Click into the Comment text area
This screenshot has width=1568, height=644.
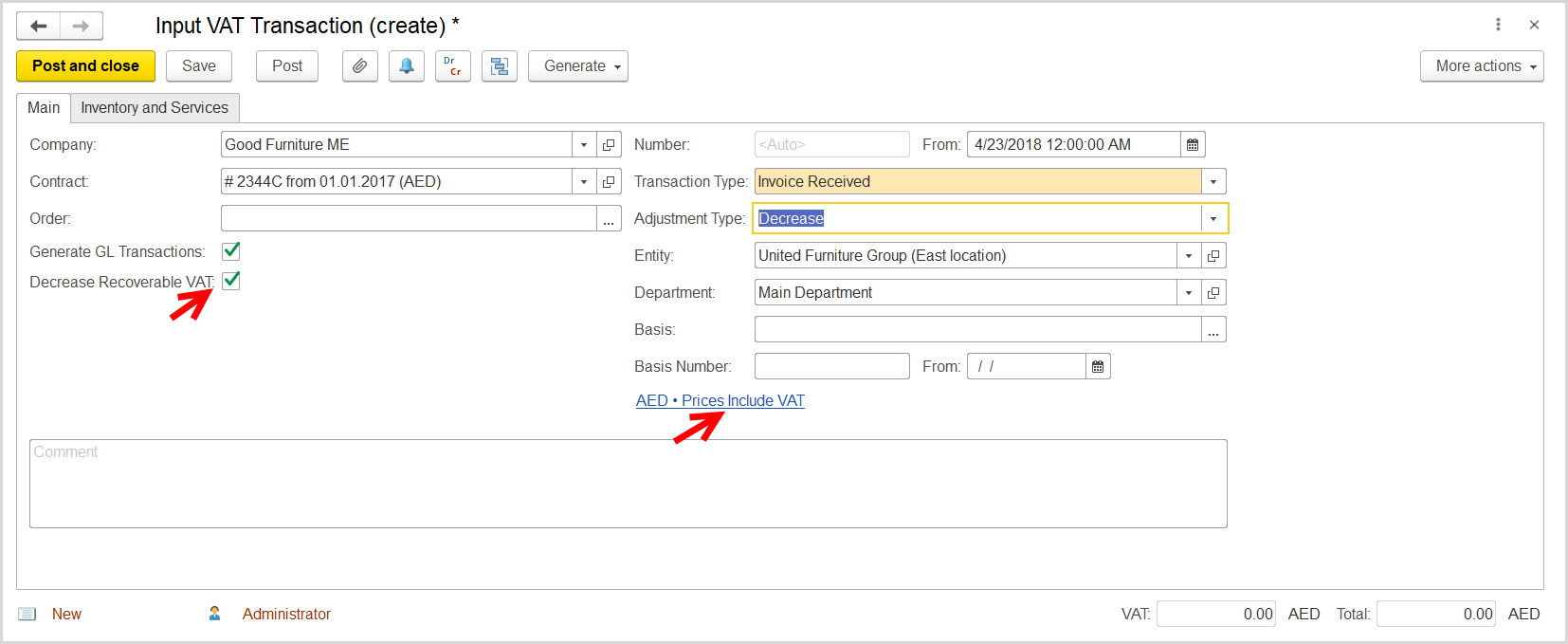[629, 484]
